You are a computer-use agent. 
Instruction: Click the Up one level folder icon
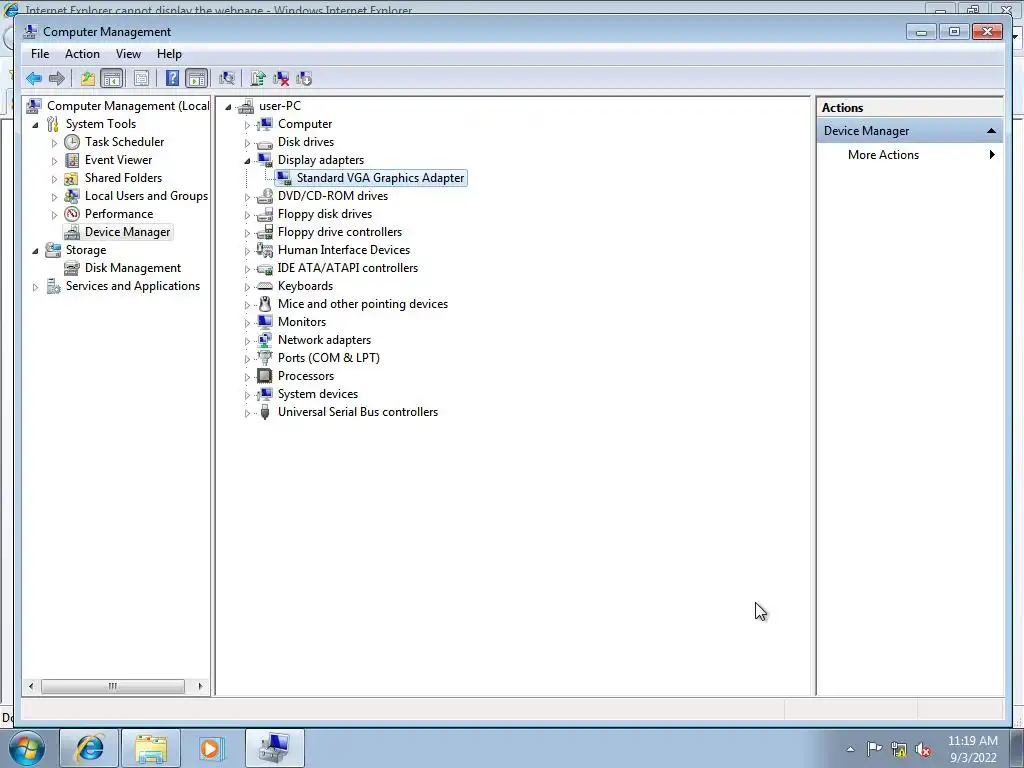(x=88, y=79)
